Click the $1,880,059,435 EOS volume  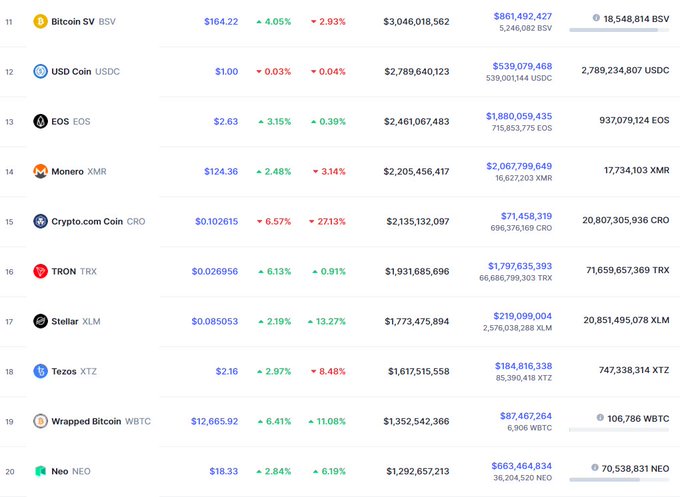[x=519, y=116]
